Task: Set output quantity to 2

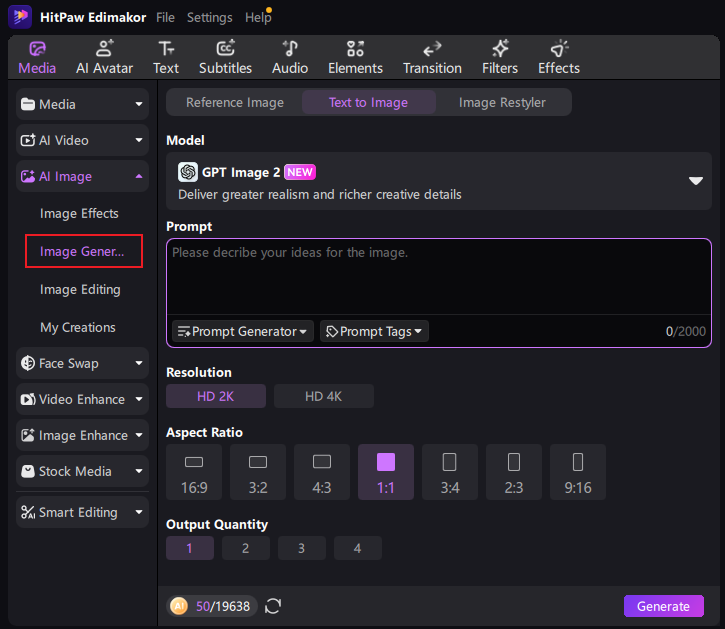Action: pos(246,548)
